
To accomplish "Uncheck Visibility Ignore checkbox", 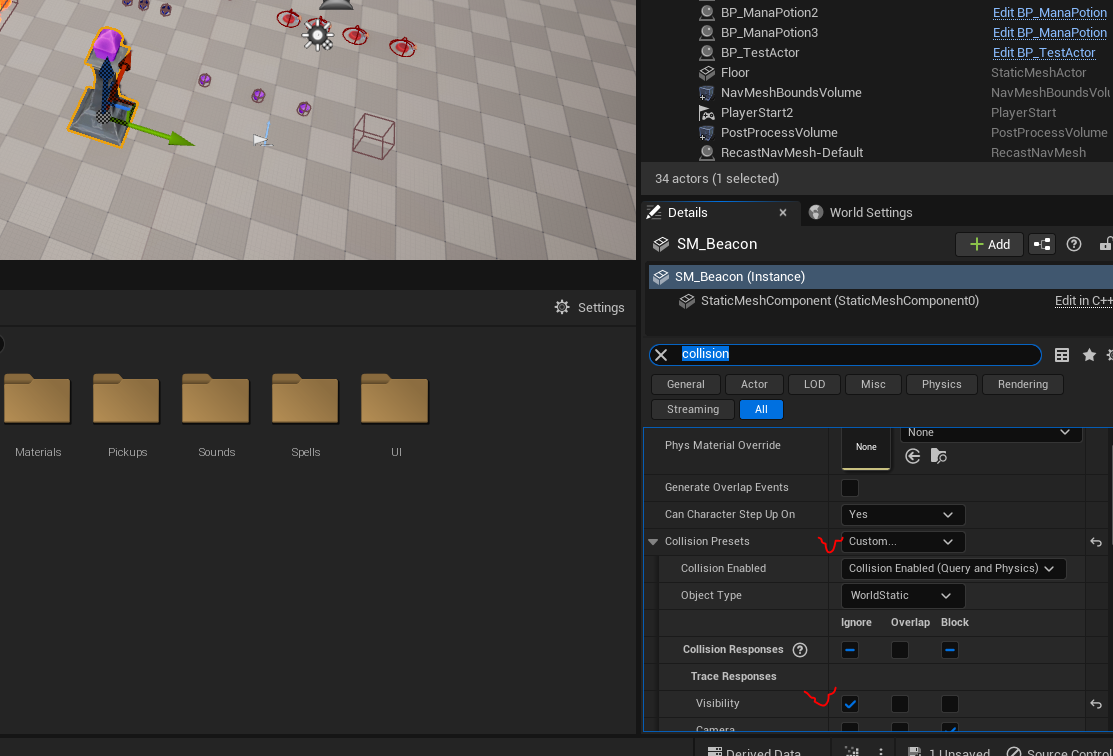I will tap(850, 703).
